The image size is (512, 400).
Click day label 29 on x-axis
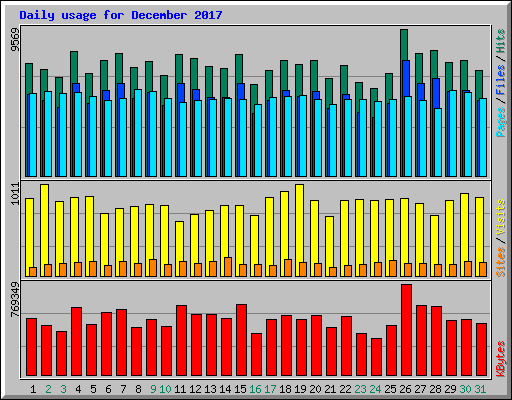pyautogui.click(x=450, y=389)
